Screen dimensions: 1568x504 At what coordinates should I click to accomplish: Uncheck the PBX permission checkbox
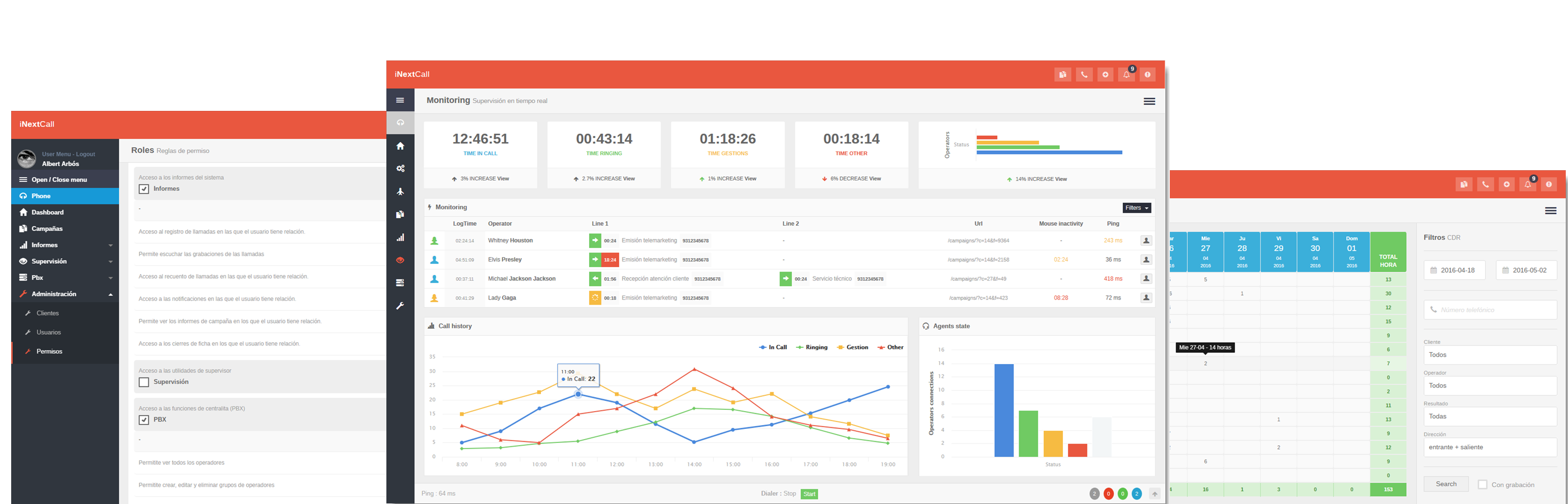[x=144, y=420]
